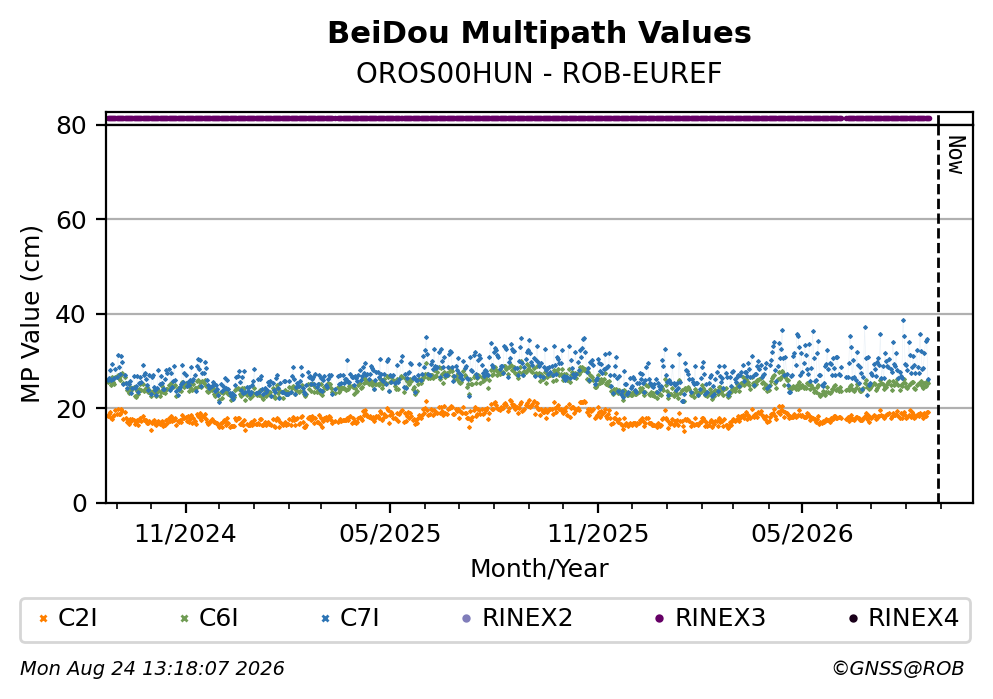Viewport: 993px width, 699px height.
Task: Select the C2I legend label
Action: 78,618
